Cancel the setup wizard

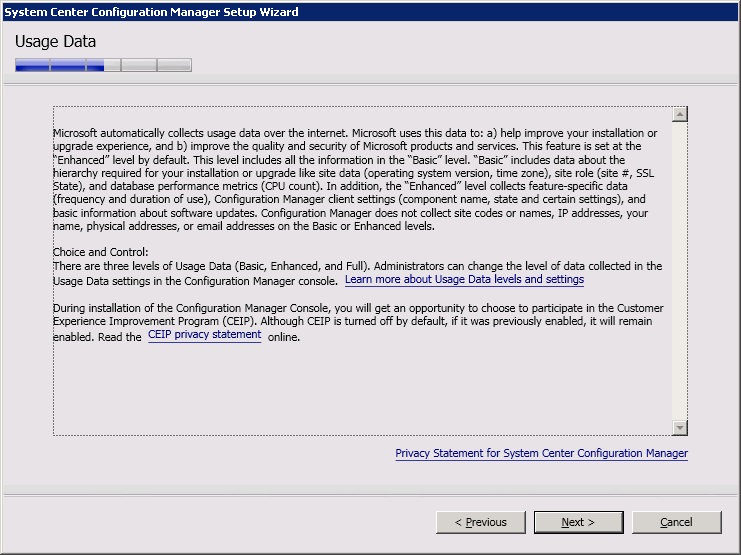[676, 522]
